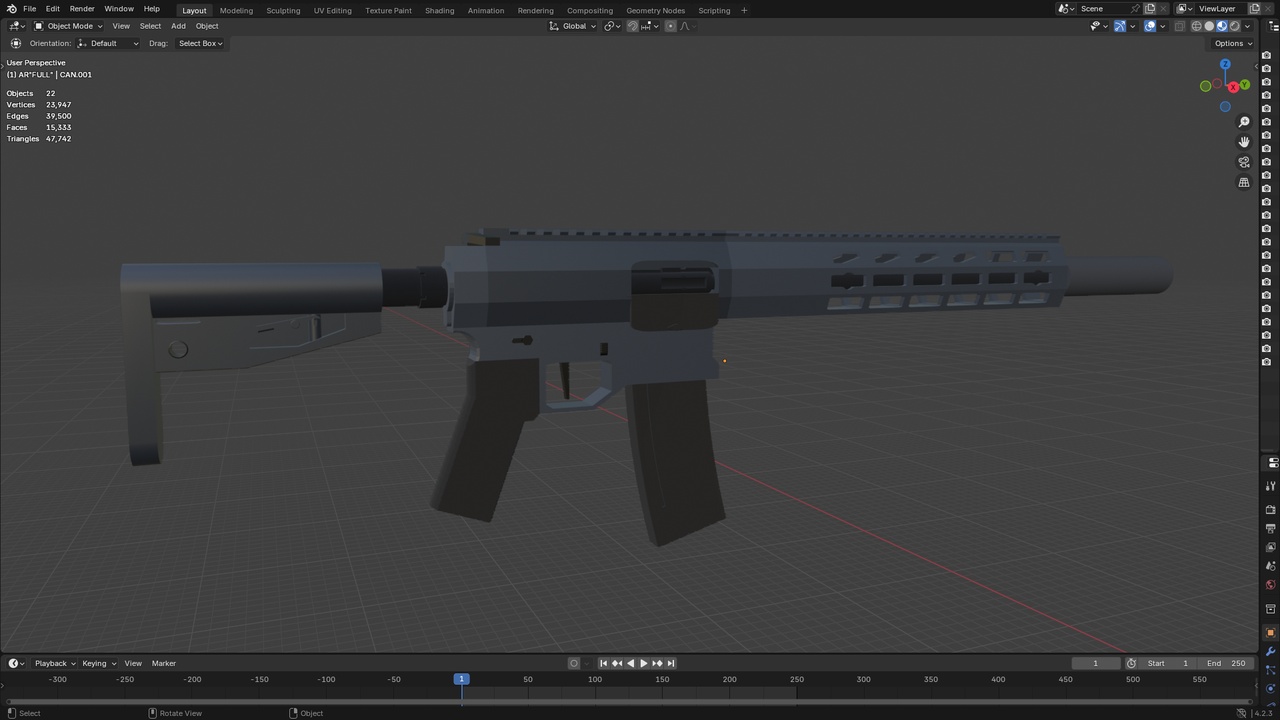Toggle preview range clock icon in timeline

tap(1131, 663)
